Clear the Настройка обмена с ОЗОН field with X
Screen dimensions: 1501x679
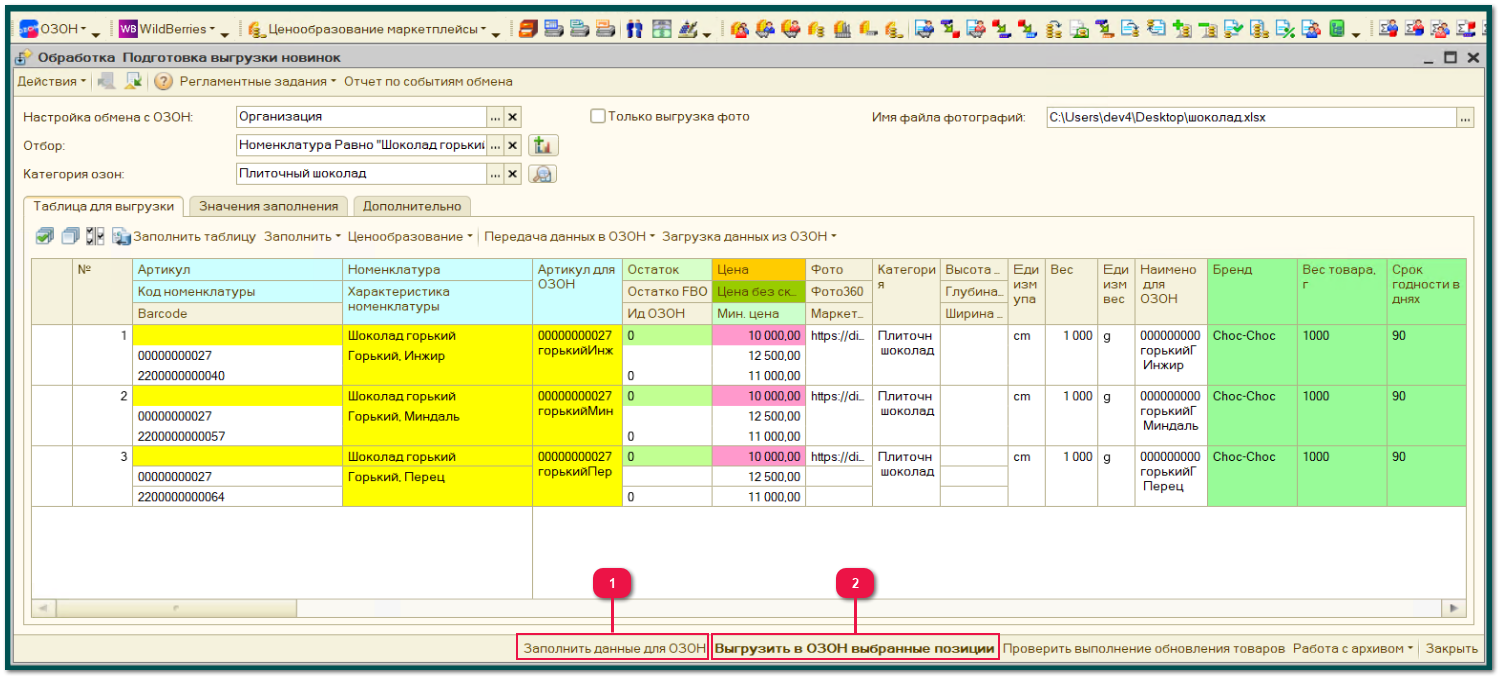pos(513,117)
